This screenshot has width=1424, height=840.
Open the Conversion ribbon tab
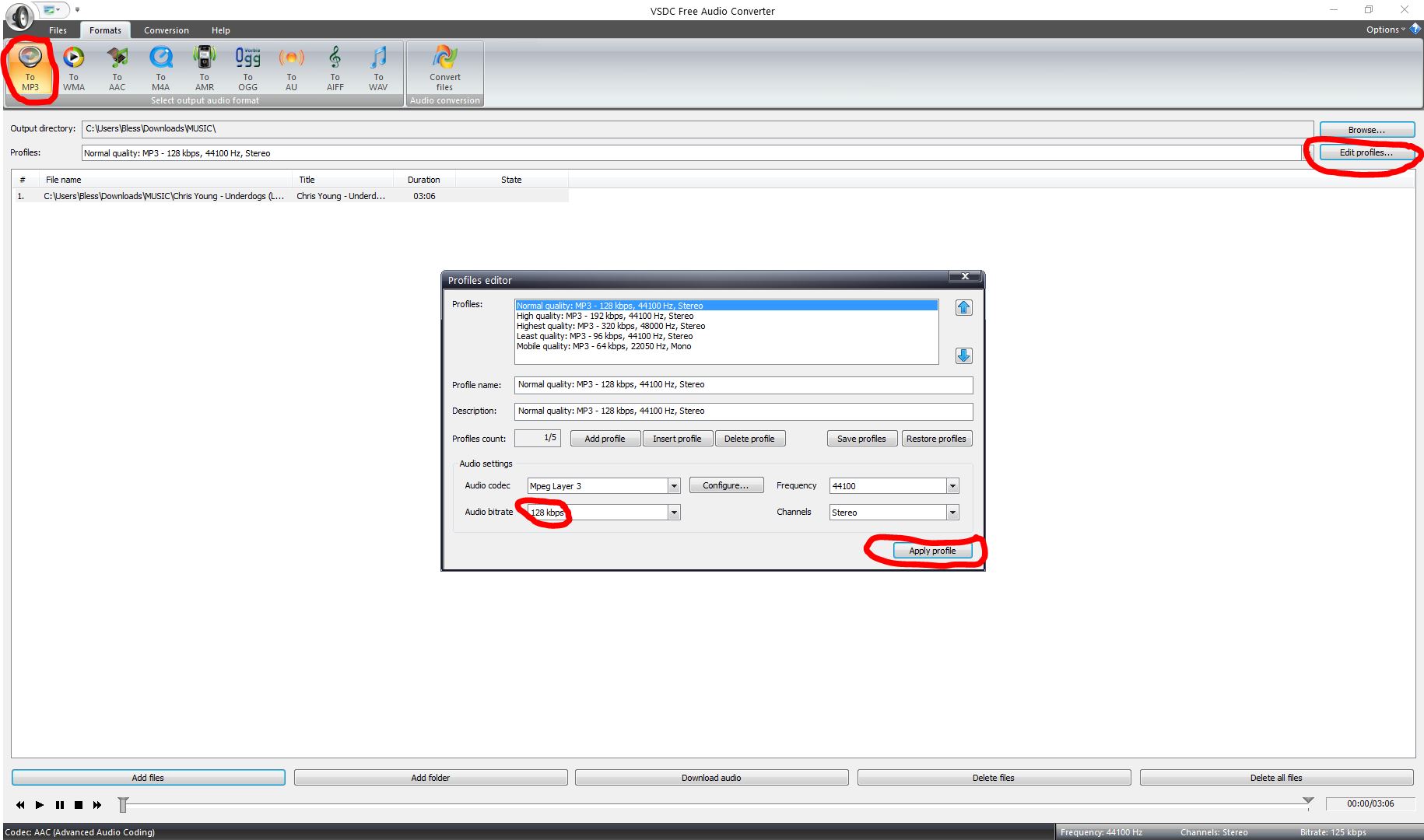[167, 30]
